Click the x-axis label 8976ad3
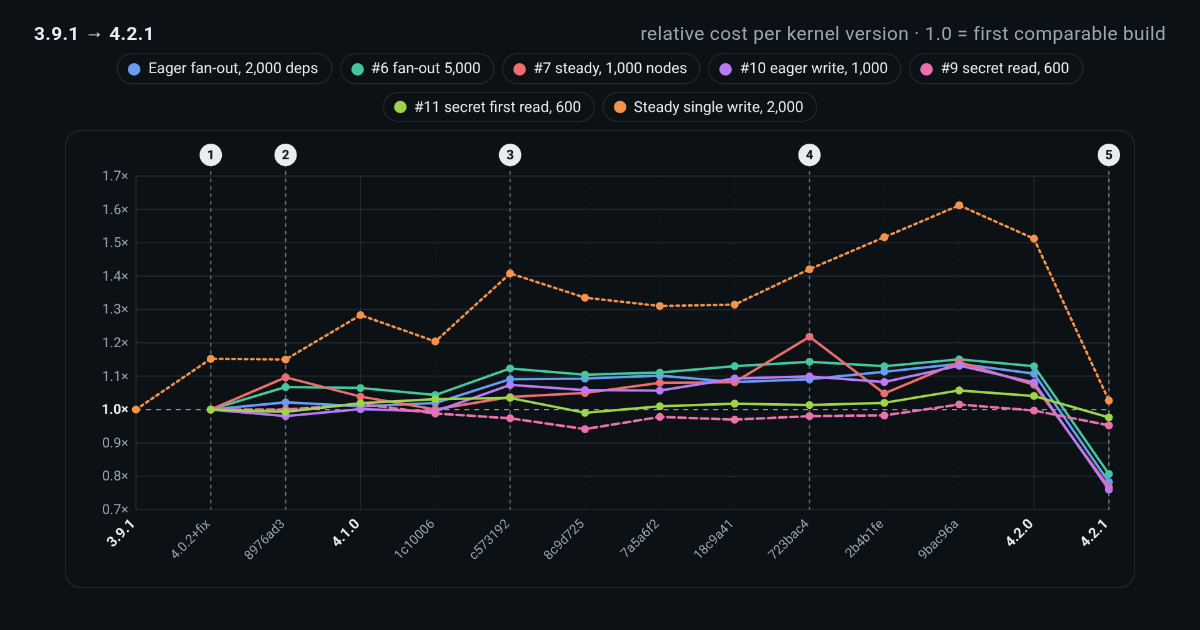 [x=265, y=540]
